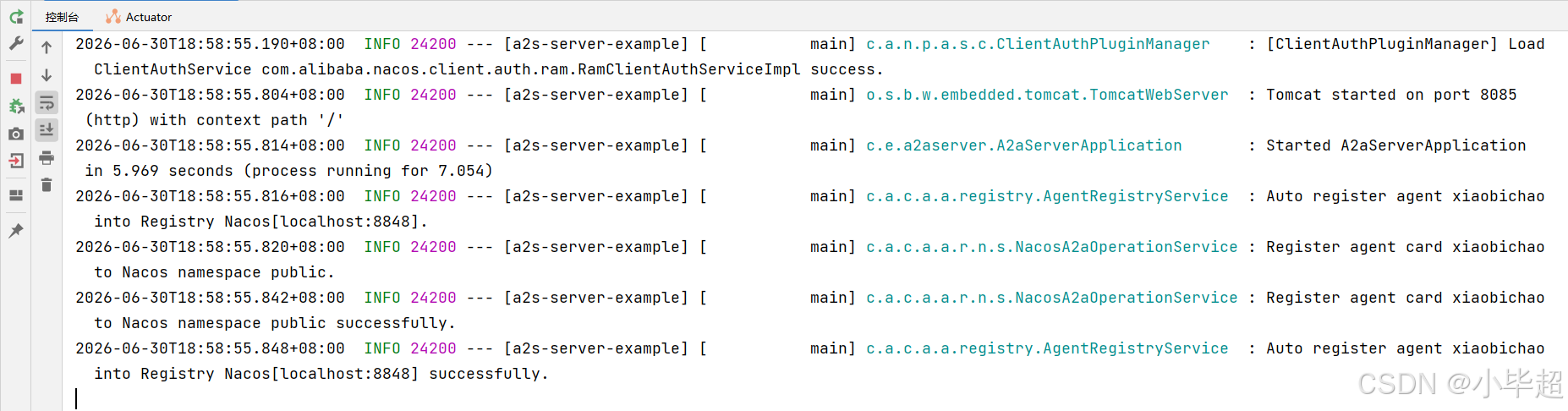
Task: Click o.s.b.w.embedded.tomcat.TomcatWebServer logger name
Action: point(1047,95)
